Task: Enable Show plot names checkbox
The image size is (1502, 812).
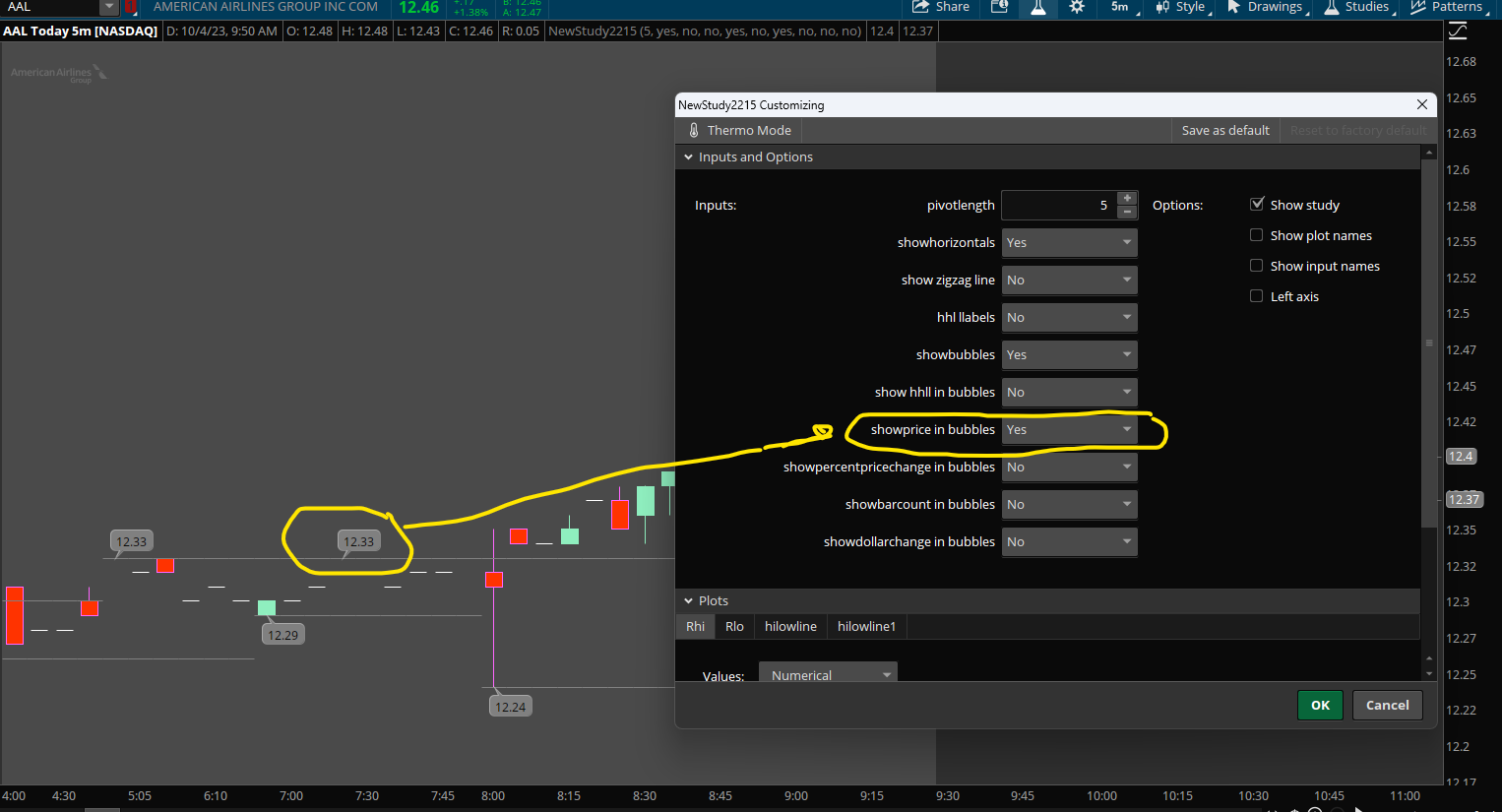Action: [1257, 235]
